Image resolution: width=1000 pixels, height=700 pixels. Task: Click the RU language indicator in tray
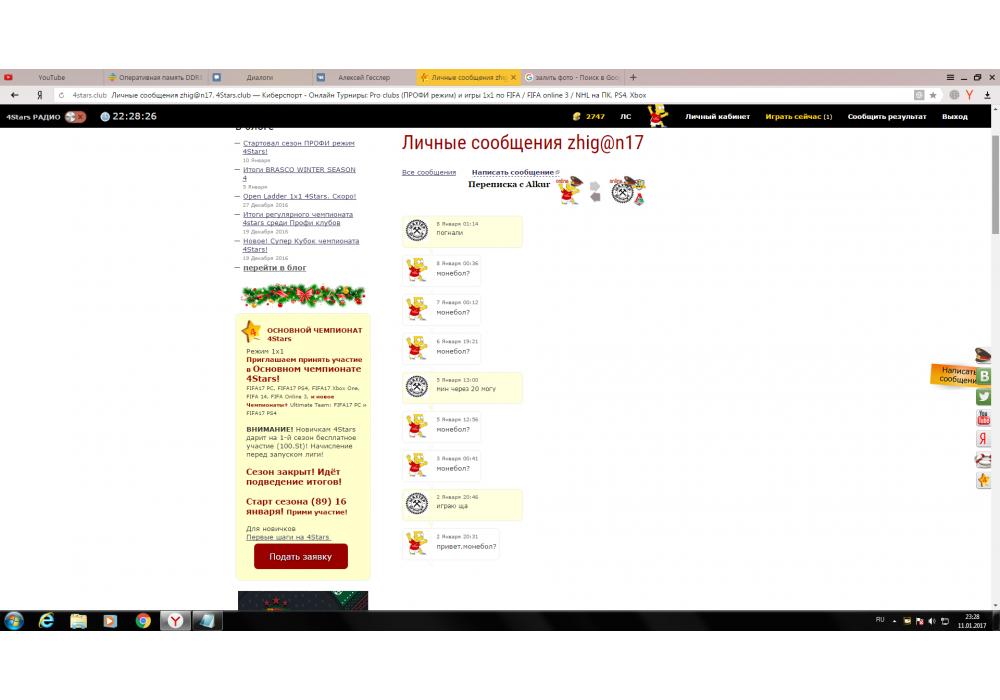click(x=880, y=620)
